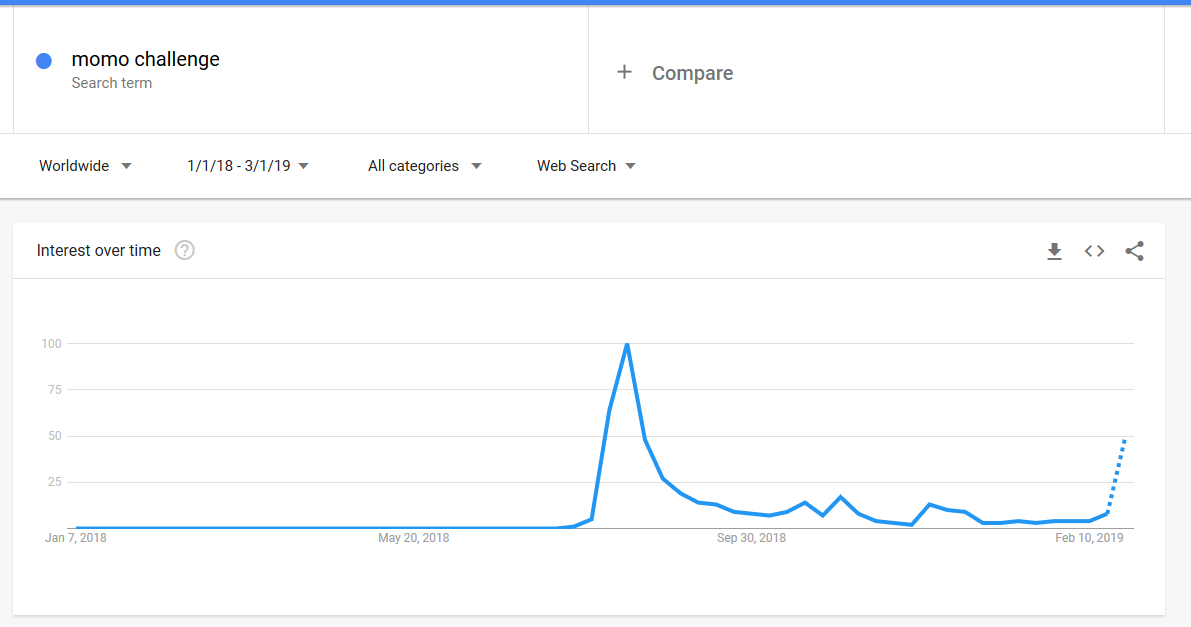
Task: Click the Jan 7, 2018 axis label
Action: click(76, 538)
